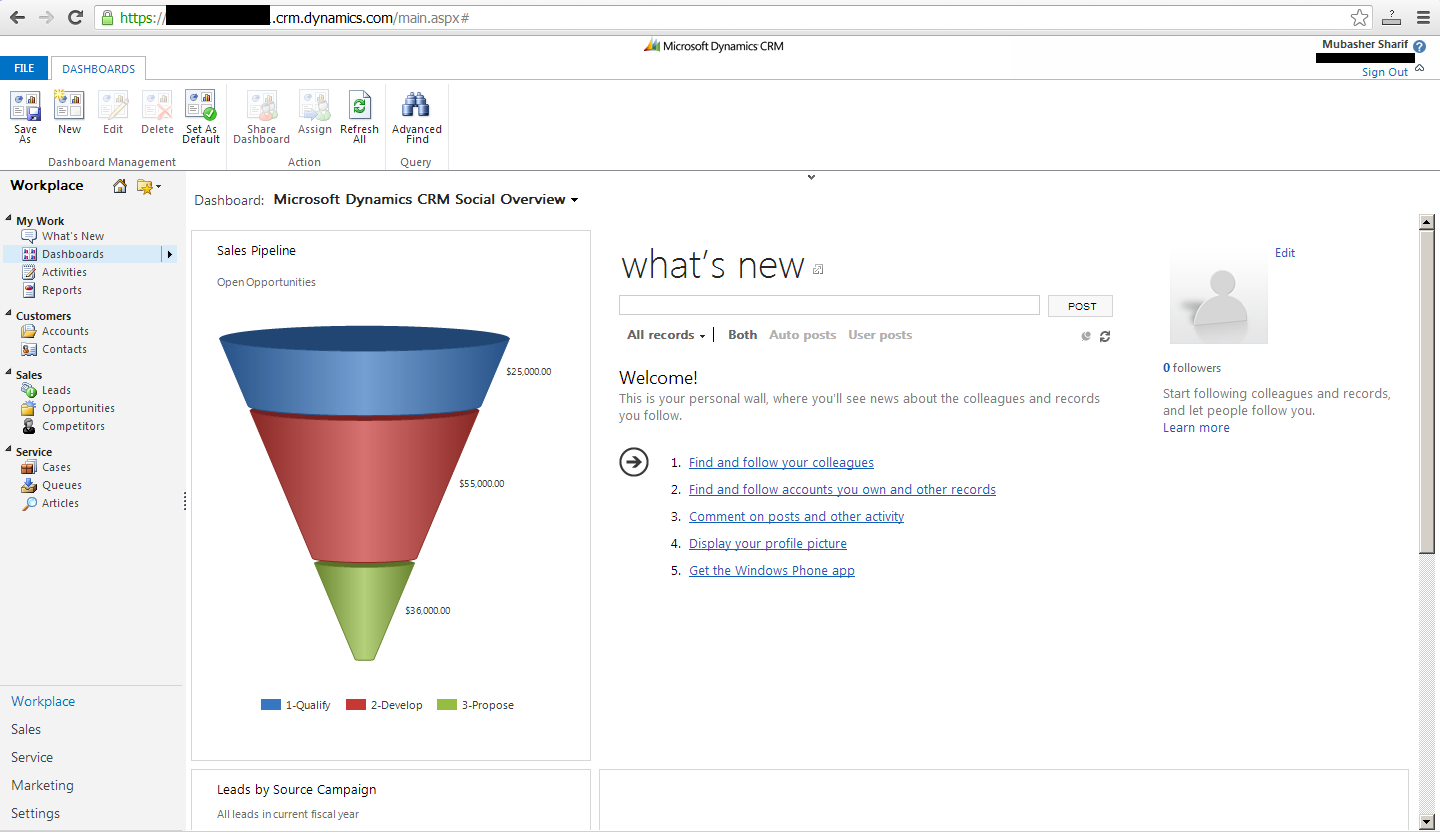Open Contacts under Customers

[64, 349]
